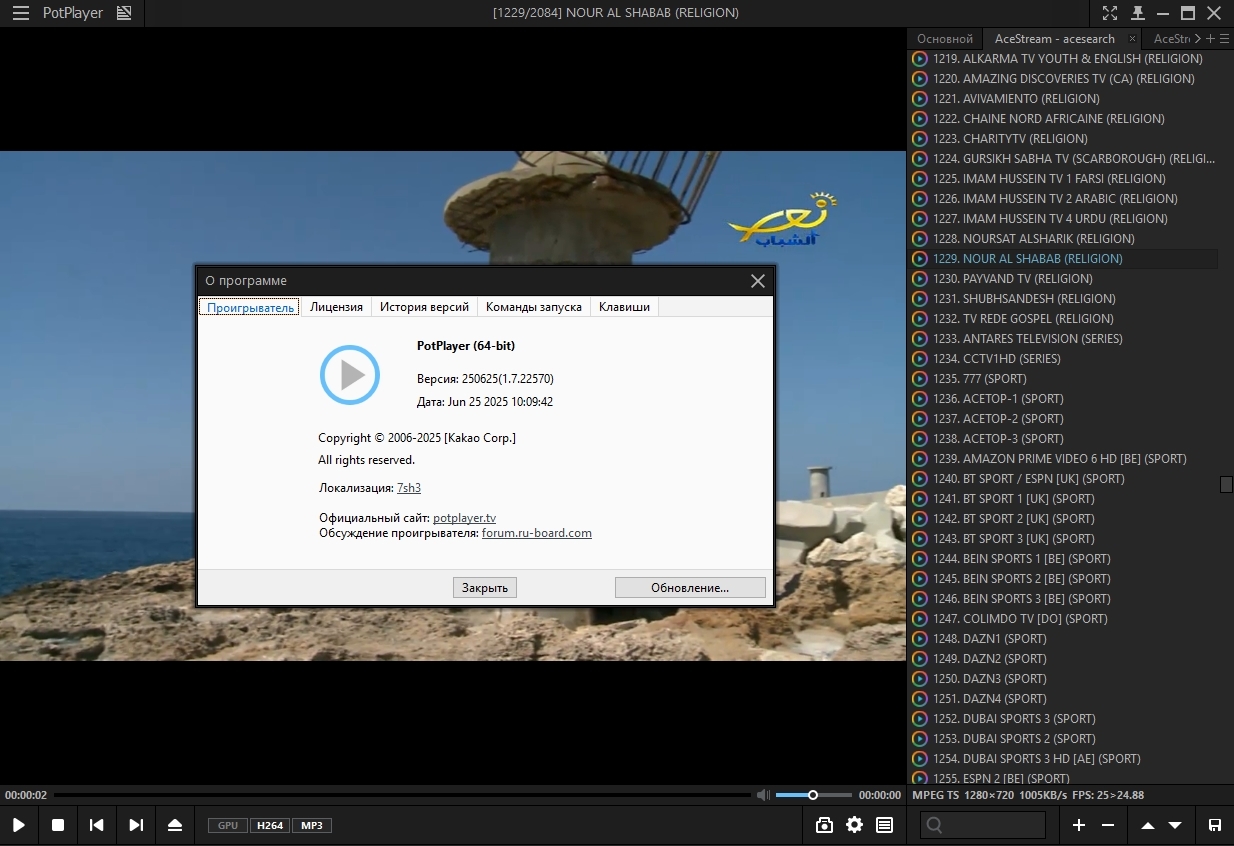The width and height of the screenshot is (1234, 846).
Task: Capture a screenshot with the camera icon
Action: coord(824,825)
